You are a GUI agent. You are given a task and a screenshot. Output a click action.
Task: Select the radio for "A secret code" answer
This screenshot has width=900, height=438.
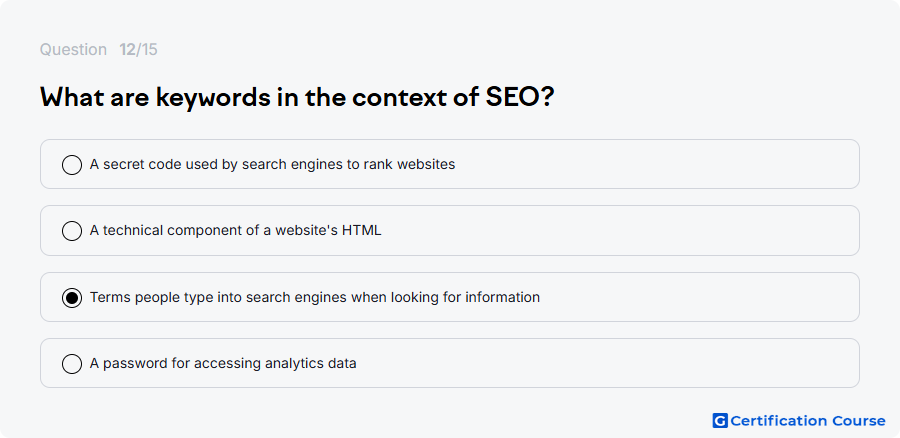[72, 165]
